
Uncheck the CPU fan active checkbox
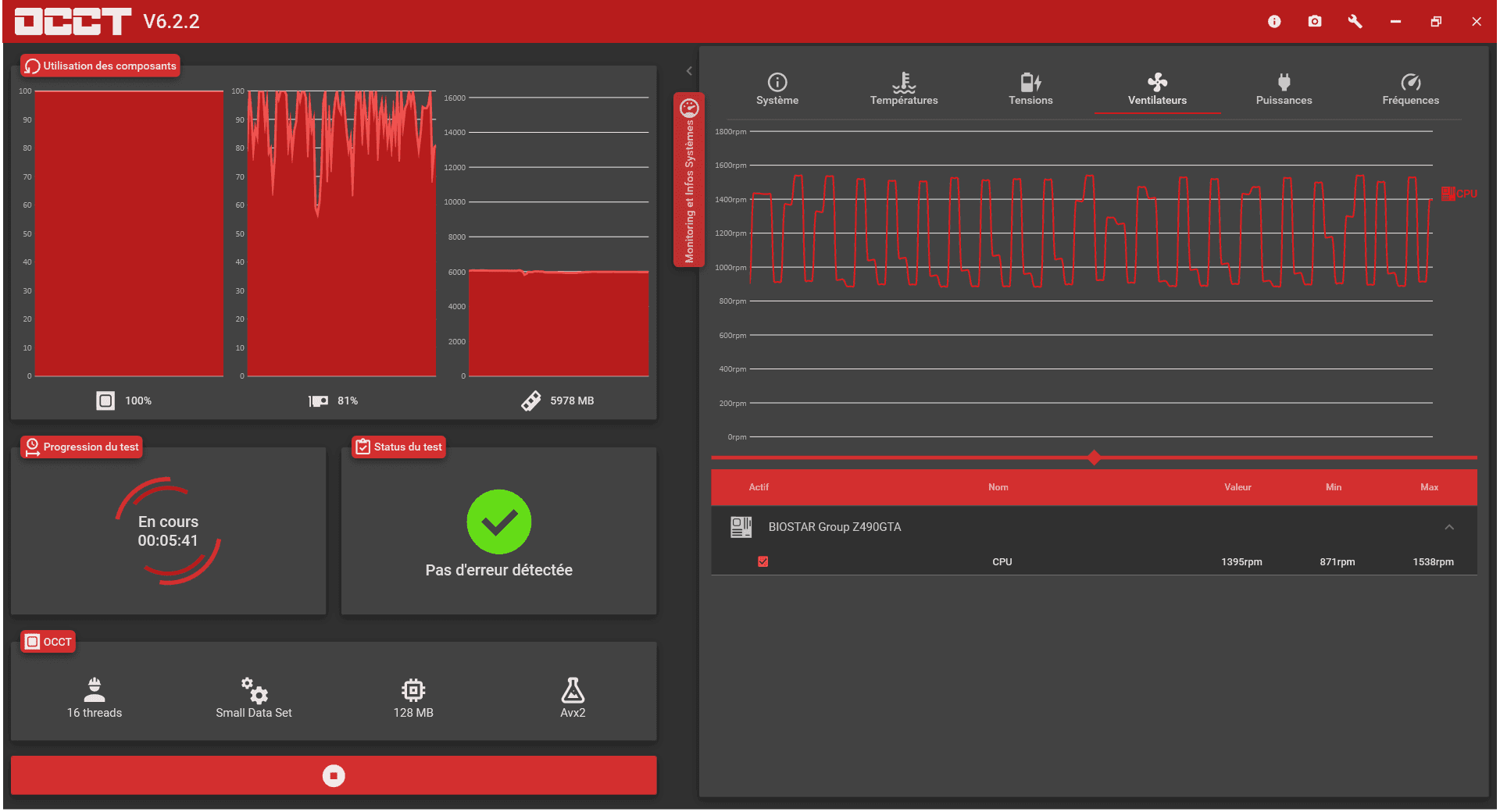pos(763,561)
